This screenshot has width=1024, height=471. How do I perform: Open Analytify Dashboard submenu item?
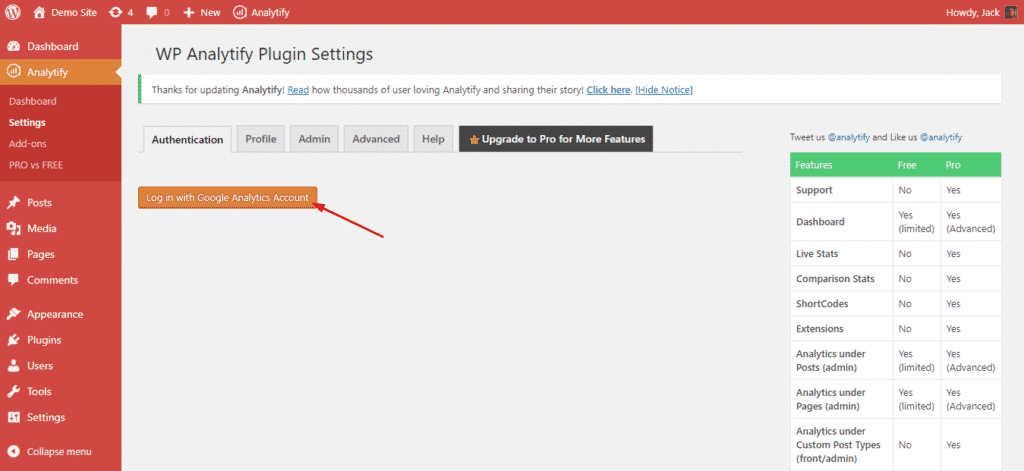(x=33, y=101)
